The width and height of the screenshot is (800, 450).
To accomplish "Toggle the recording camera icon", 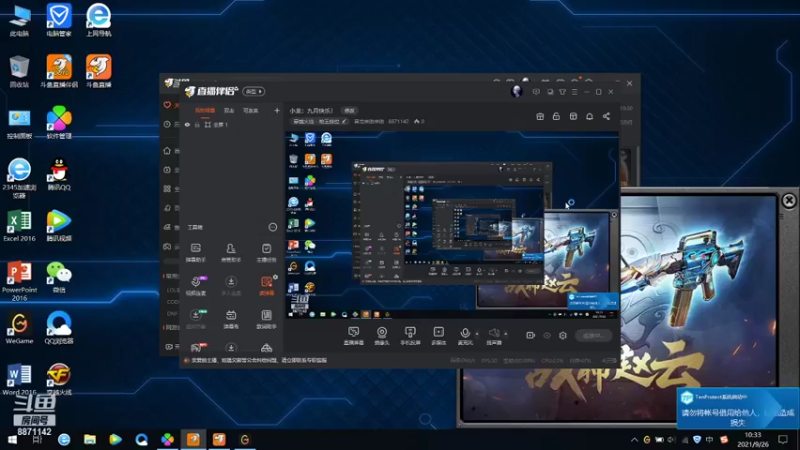I will point(531,335).
